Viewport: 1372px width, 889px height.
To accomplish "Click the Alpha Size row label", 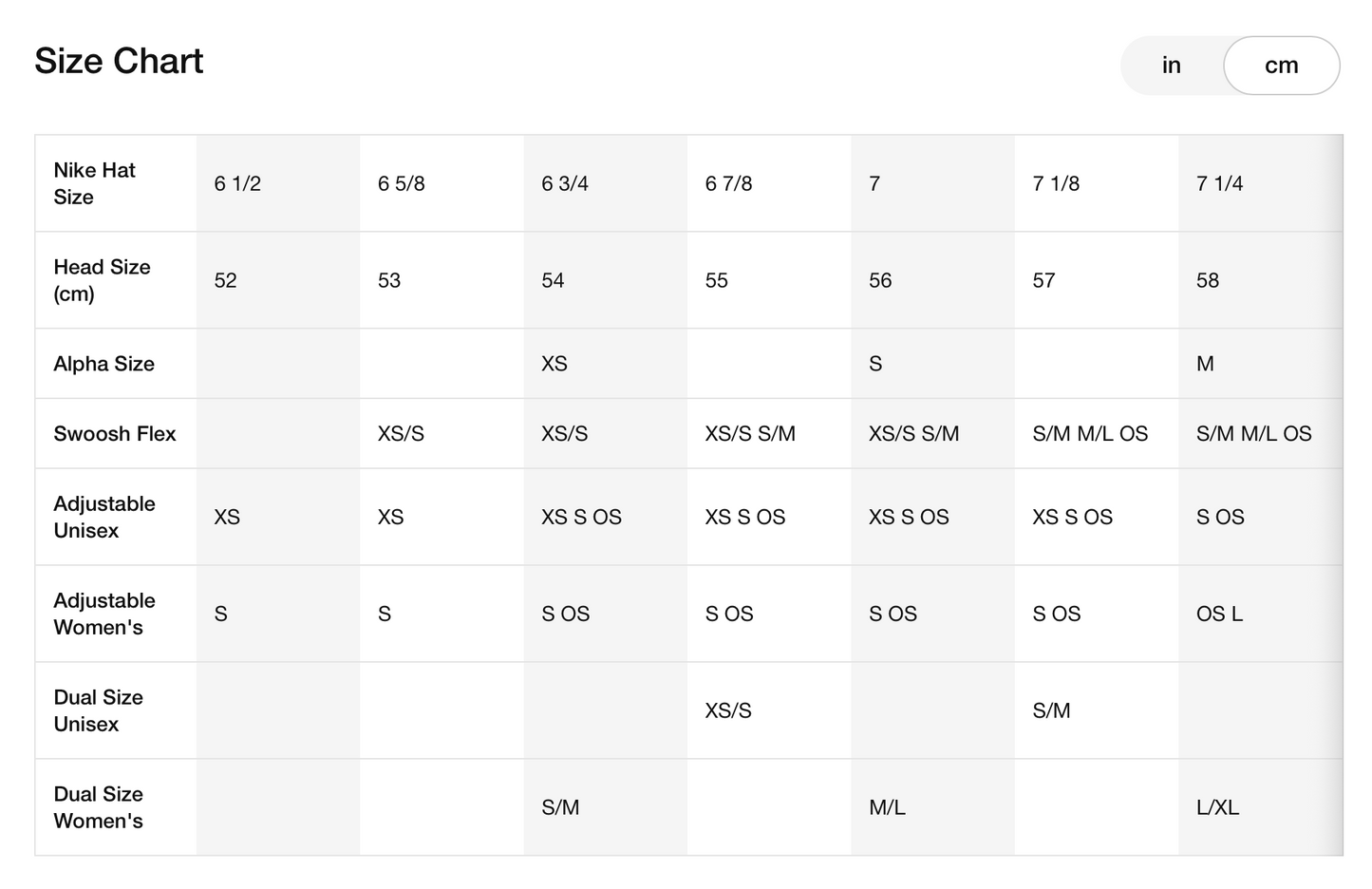I will 103,364.
